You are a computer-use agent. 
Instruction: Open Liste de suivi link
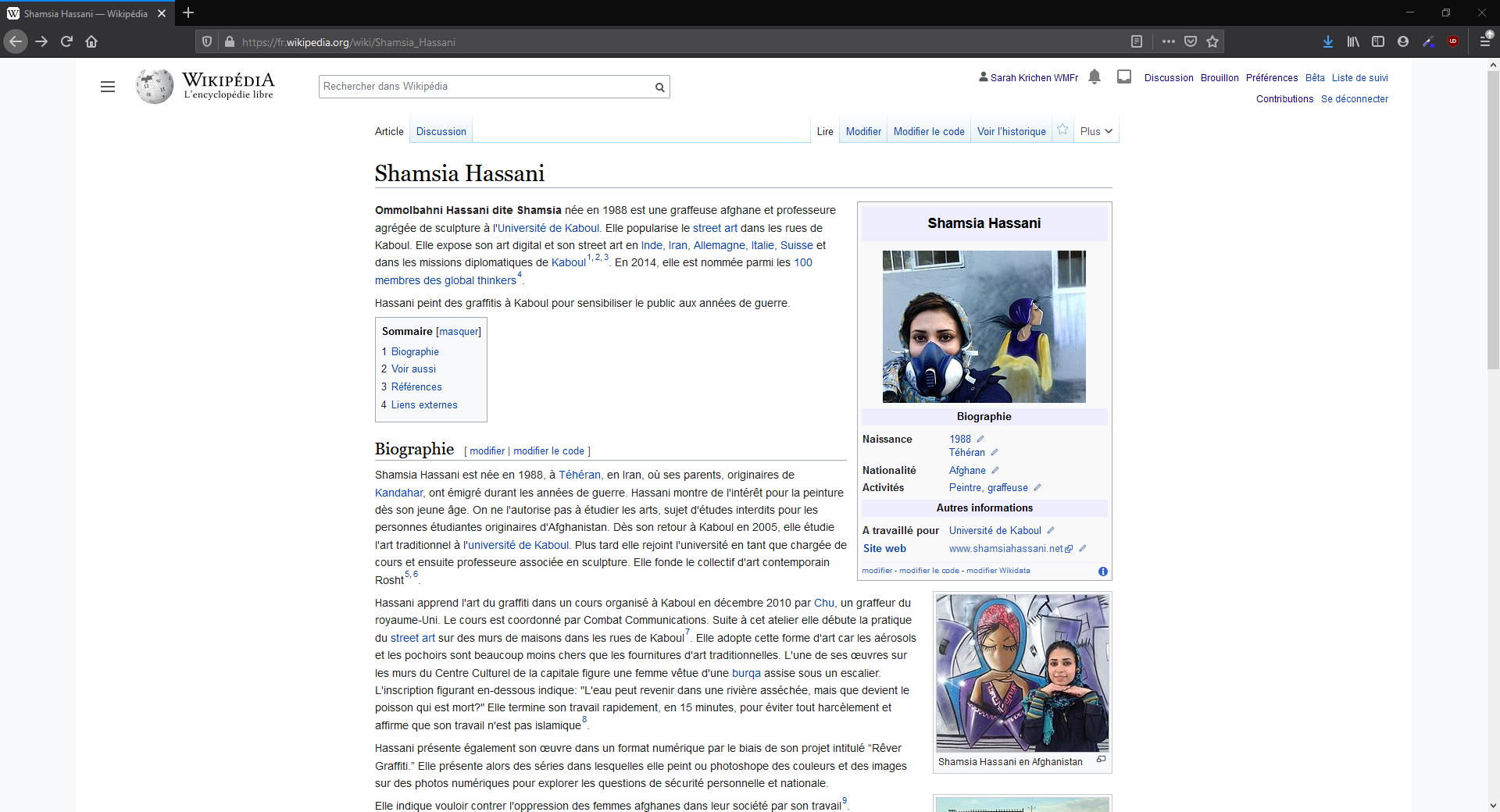(1359, 77)
